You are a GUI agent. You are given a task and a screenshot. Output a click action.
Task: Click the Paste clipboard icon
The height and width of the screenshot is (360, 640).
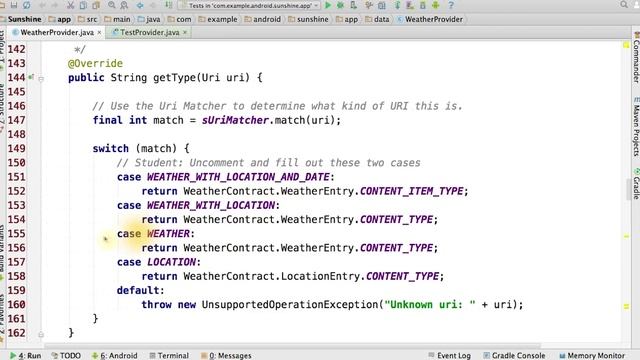[96, 5]
